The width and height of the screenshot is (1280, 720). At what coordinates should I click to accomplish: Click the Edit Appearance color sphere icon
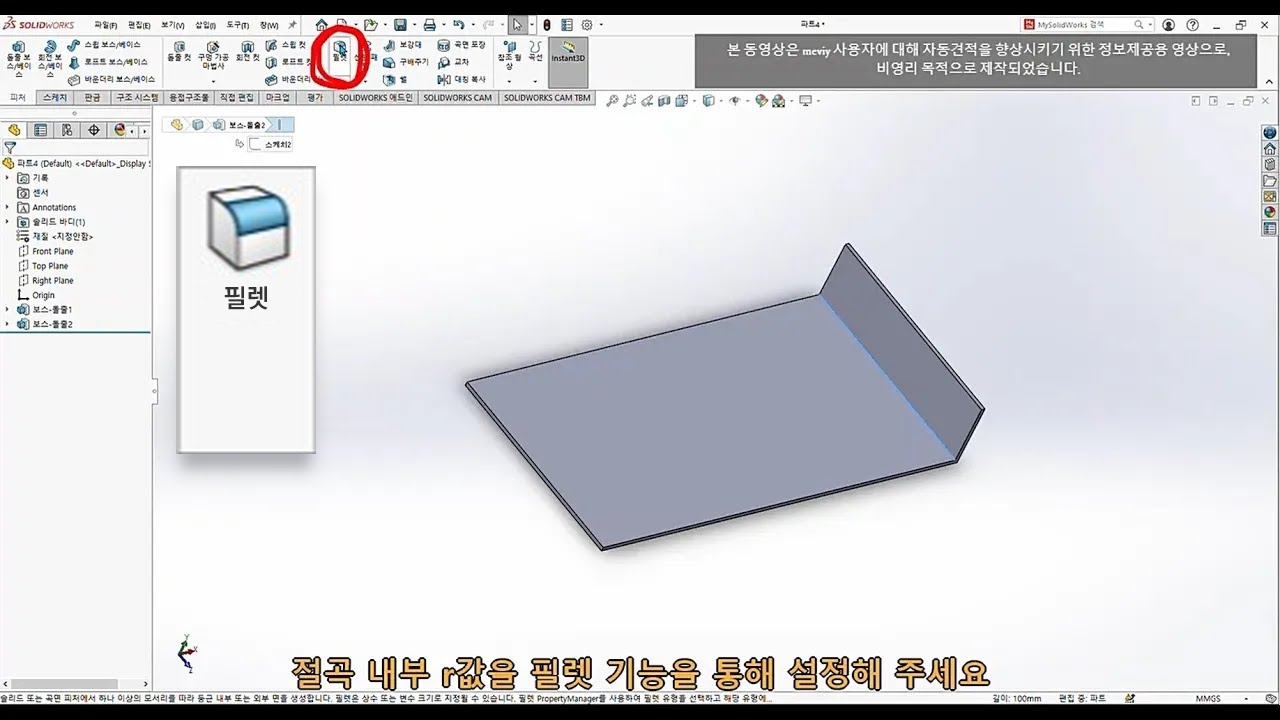pyautogui.click(x=761, y=100)
